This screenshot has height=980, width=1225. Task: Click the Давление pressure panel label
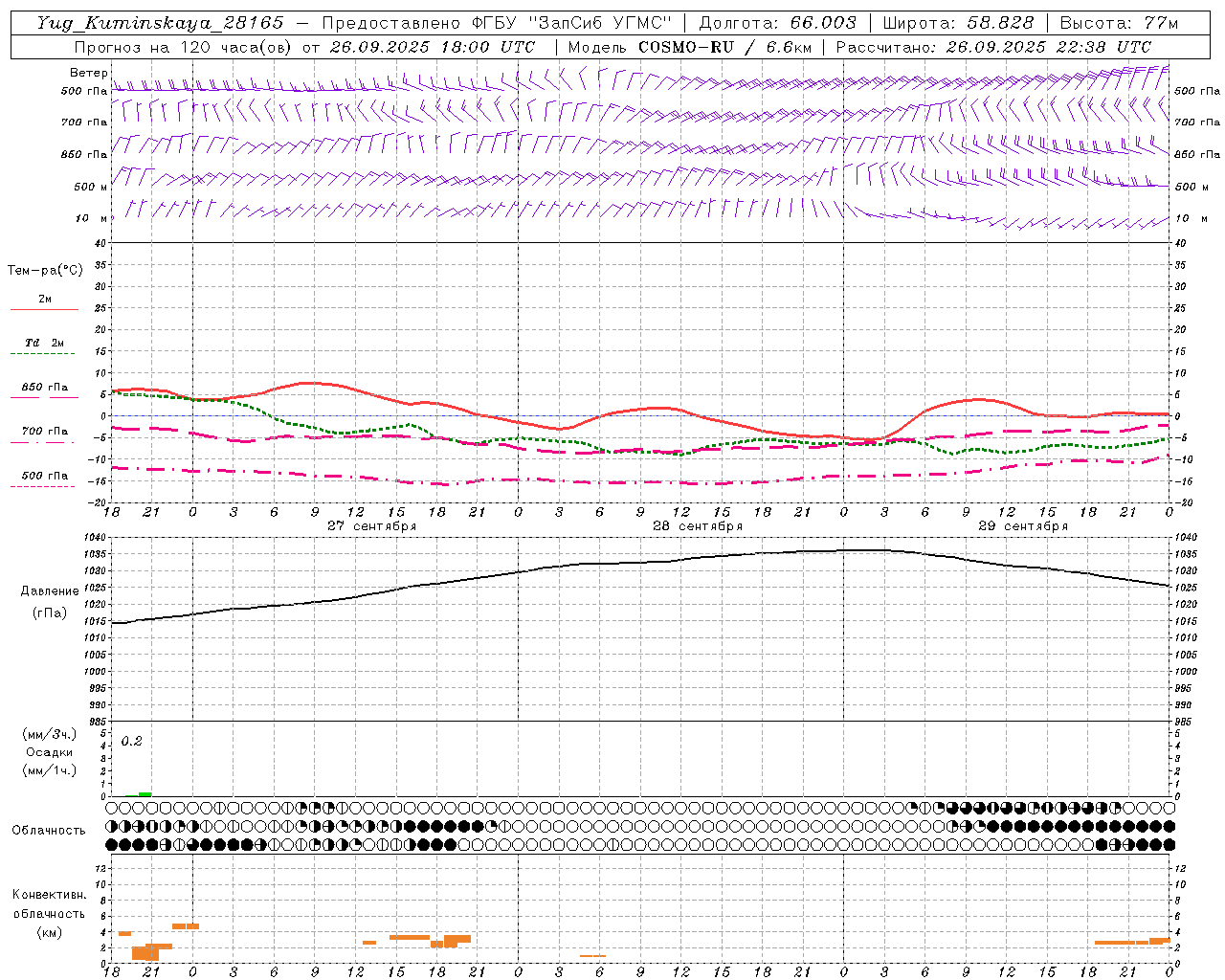point(50,591)
